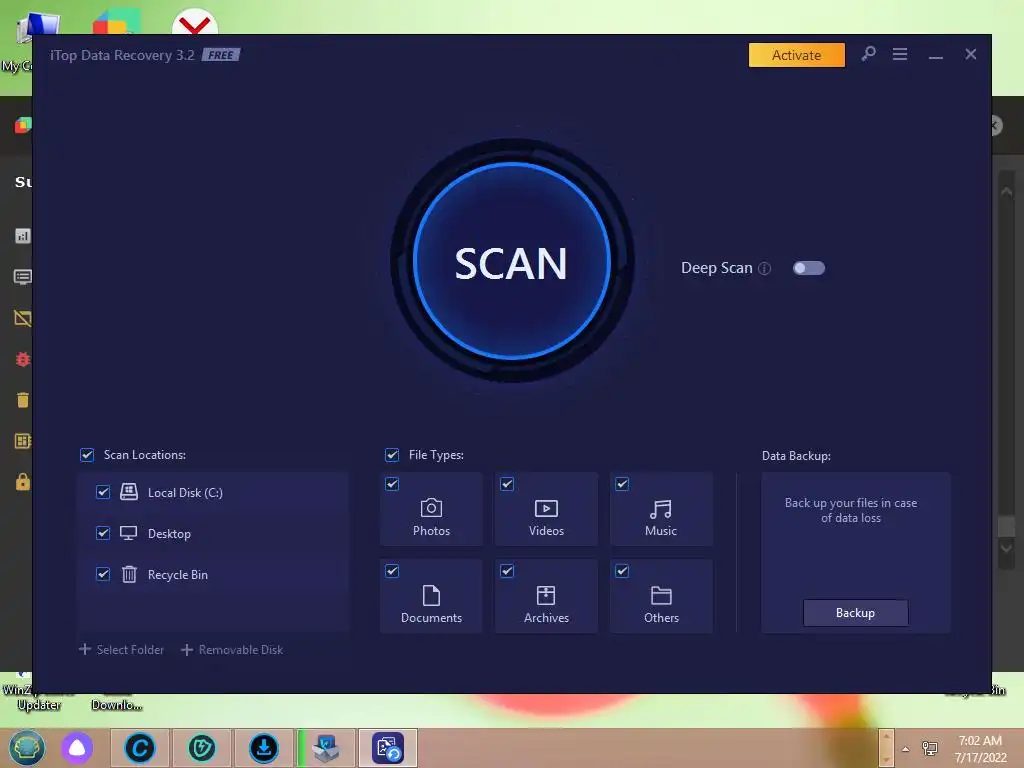Viewport: 1024px width, 768px height.
Task: Click the Music note icon
Action: 661,509
